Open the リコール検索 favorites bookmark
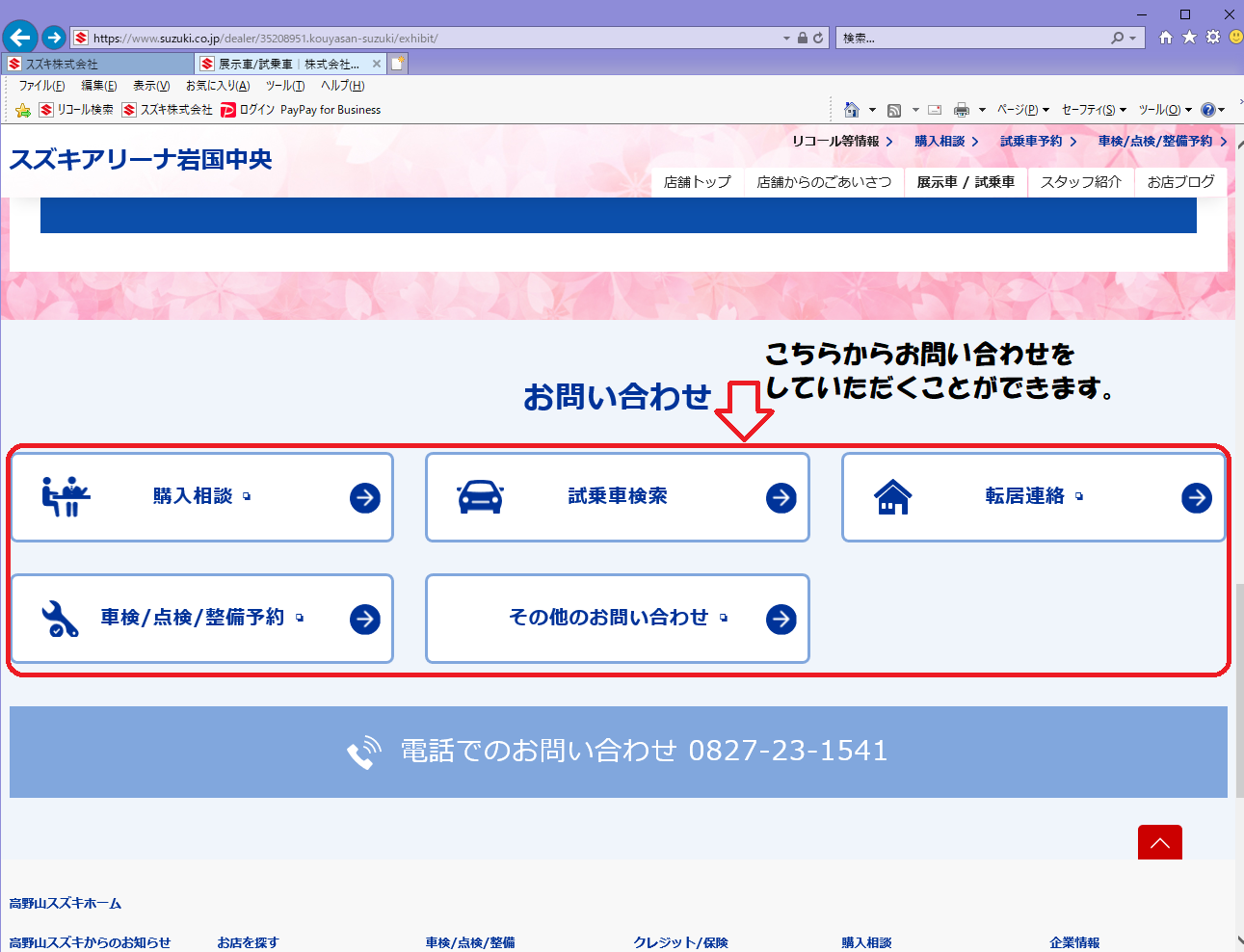1244x952 pixels. pyautogui.click(x=76, y=110)
